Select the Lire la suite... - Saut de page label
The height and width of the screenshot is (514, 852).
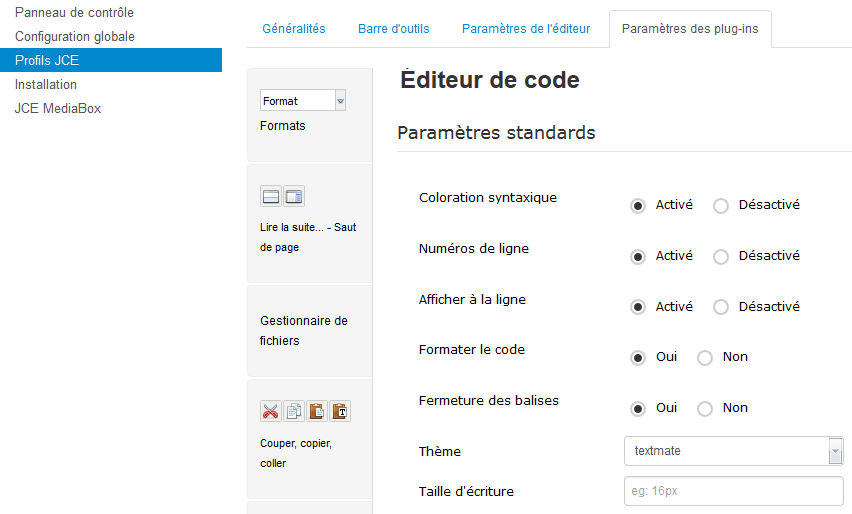tap(308, 237)
